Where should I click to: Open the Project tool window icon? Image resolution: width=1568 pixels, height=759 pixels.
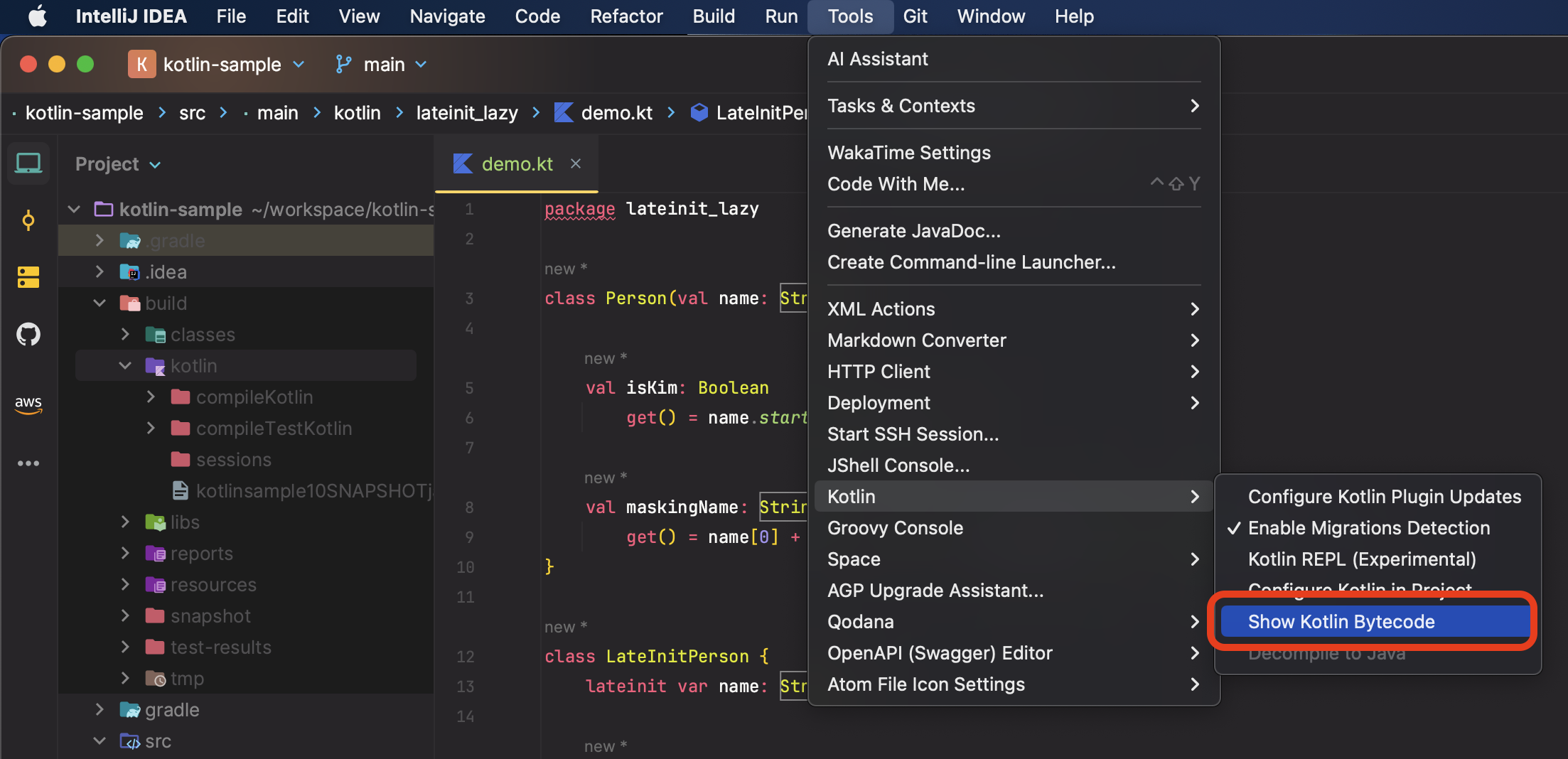(x=28, y=163)
